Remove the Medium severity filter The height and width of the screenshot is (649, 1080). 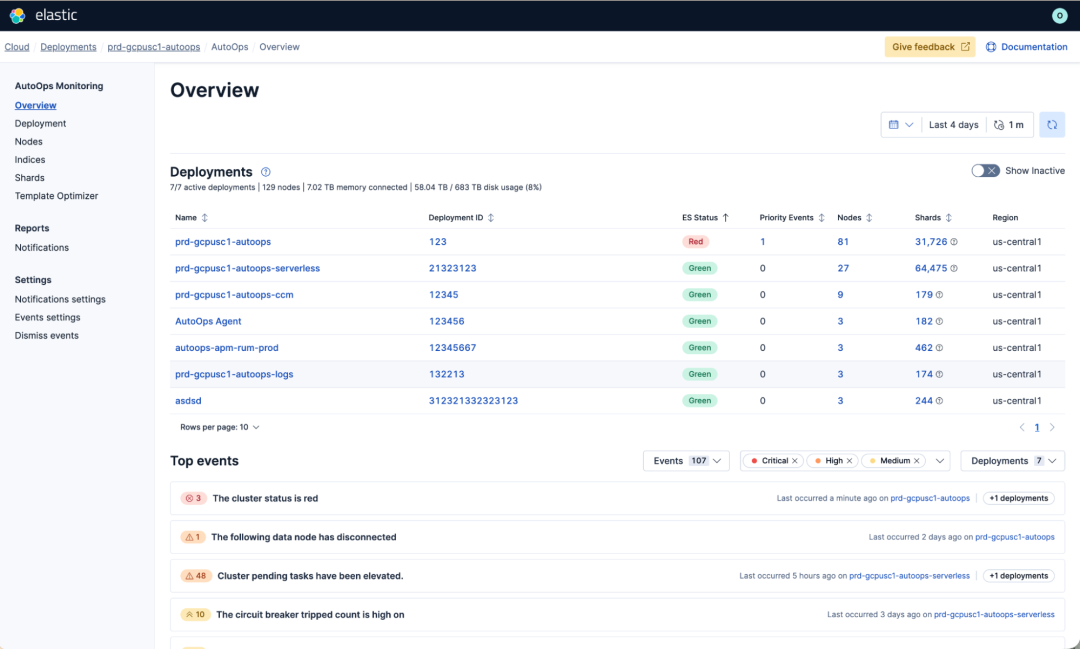[x=917, y=461]
